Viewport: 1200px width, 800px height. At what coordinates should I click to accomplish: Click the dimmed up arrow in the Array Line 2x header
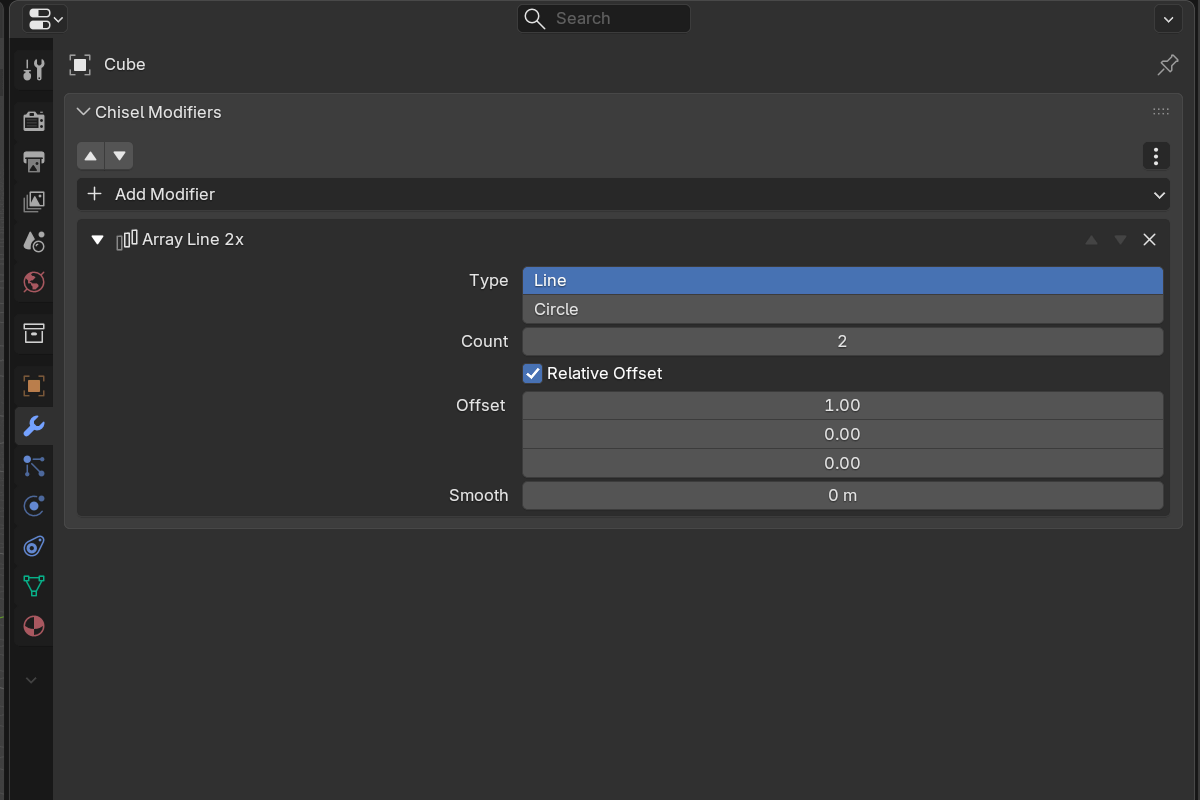click(1092, 240)
